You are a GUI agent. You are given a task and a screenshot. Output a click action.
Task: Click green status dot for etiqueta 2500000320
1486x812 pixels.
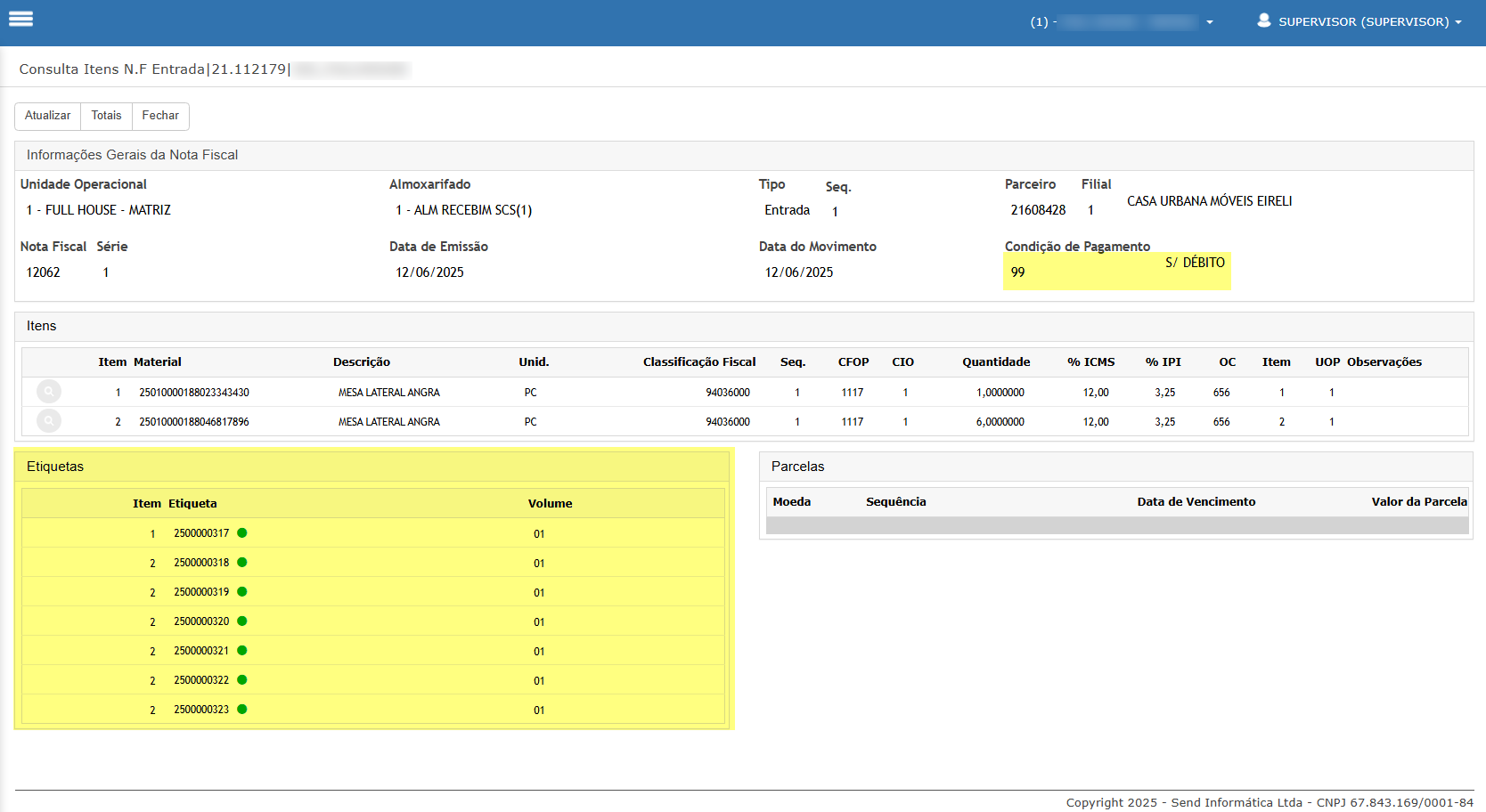pos(242,621)
